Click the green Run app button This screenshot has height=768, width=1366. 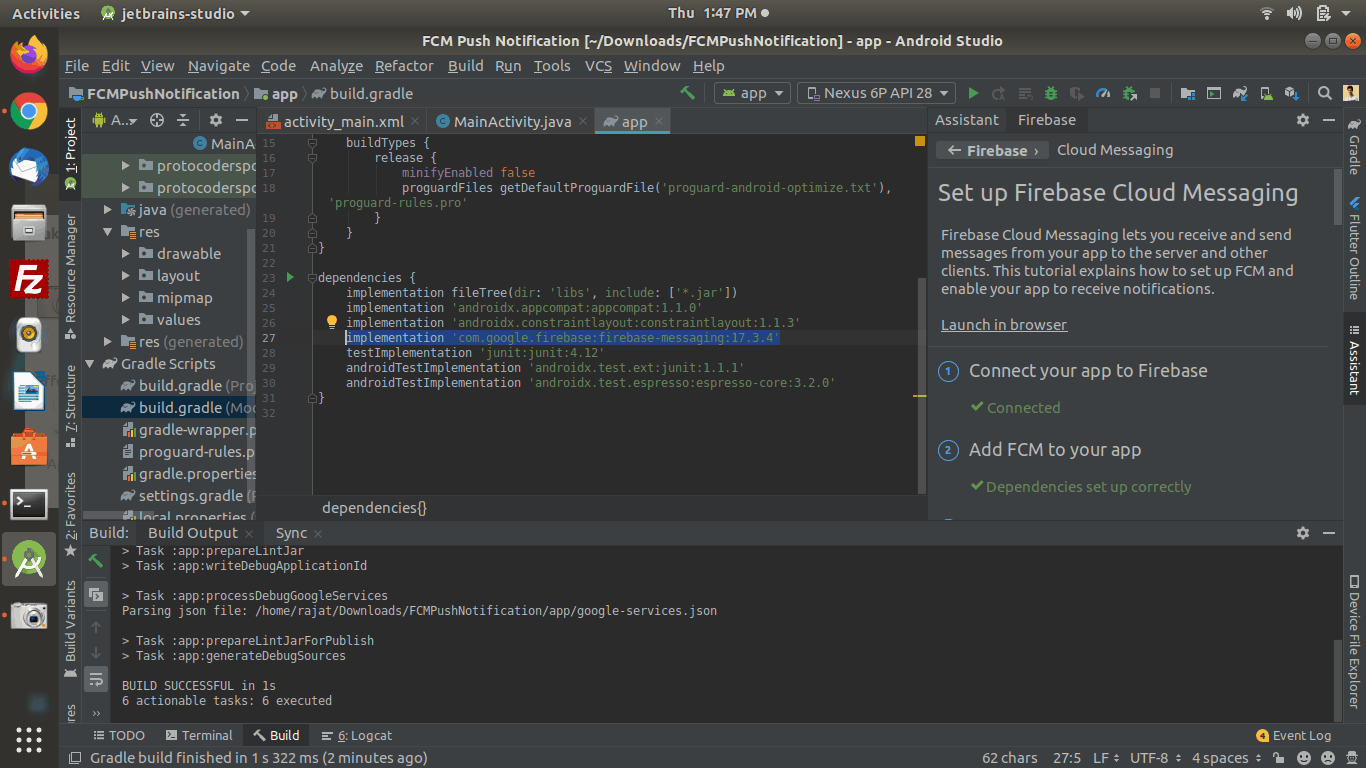[973, 93]
